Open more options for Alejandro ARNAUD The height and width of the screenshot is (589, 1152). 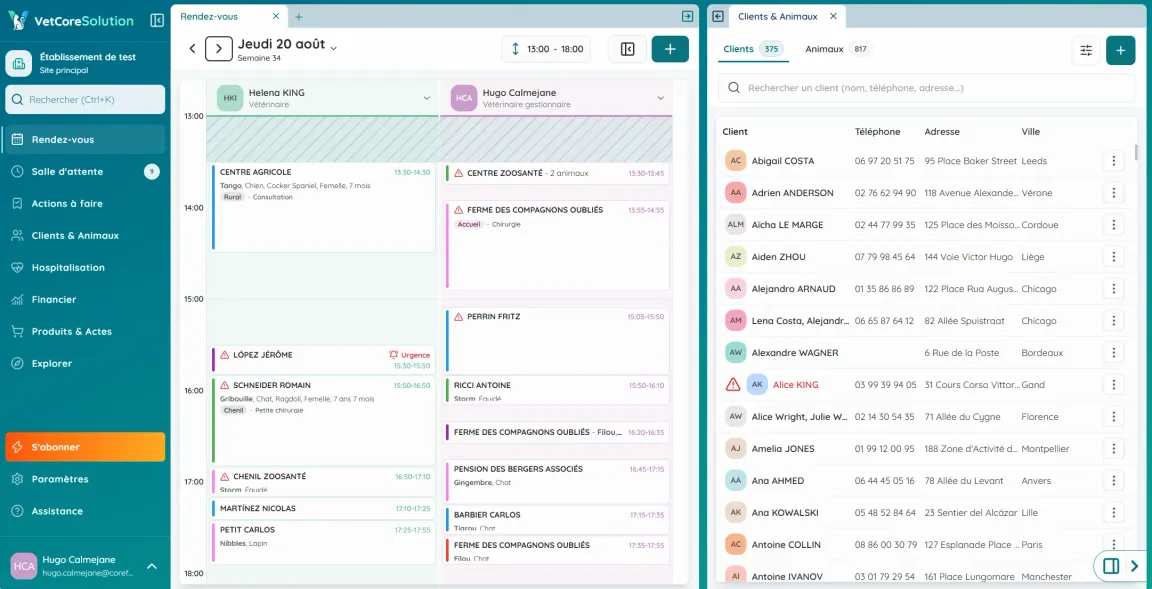(x=1114, y=289)
